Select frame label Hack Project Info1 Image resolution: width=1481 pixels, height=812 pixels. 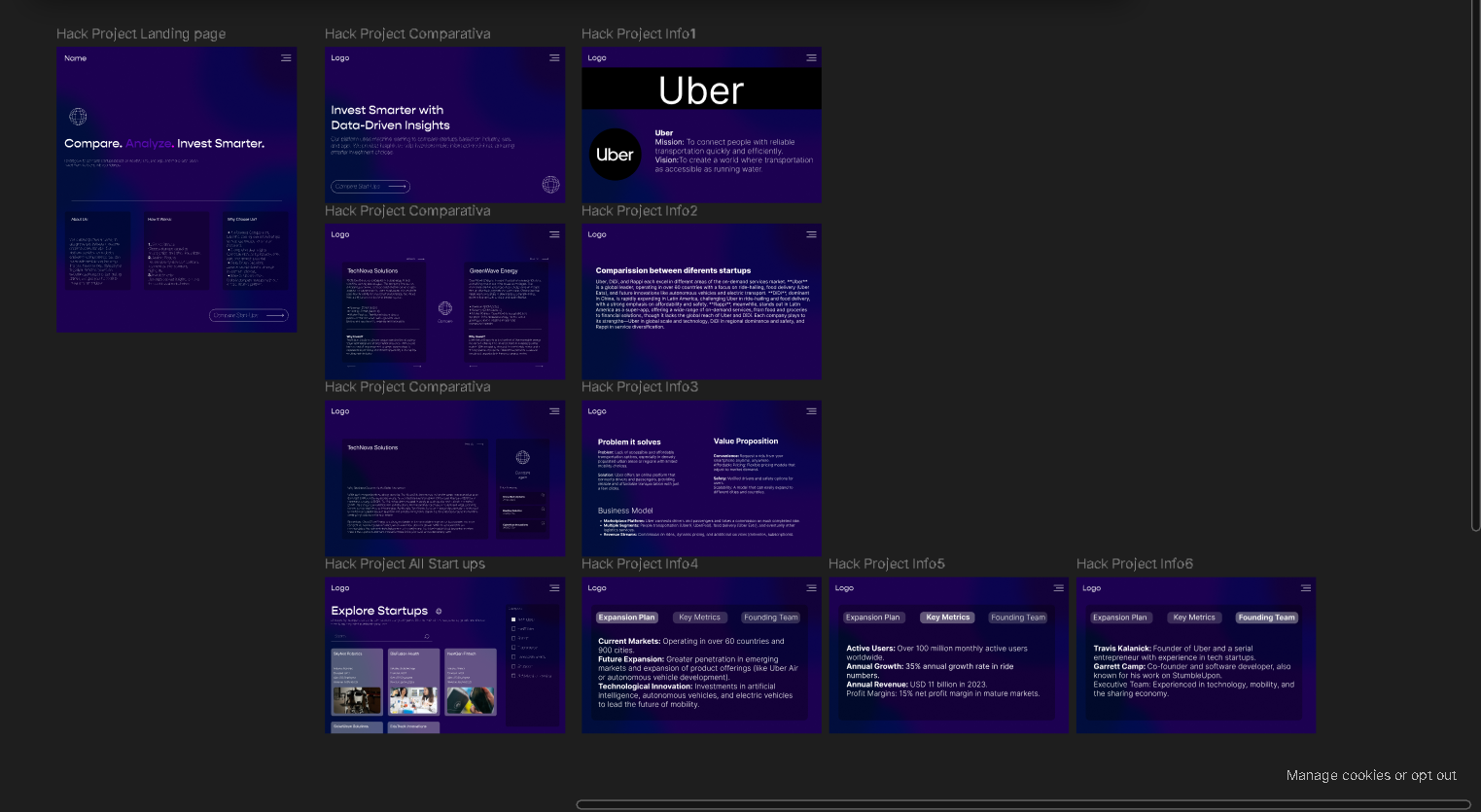coord(639,34)
